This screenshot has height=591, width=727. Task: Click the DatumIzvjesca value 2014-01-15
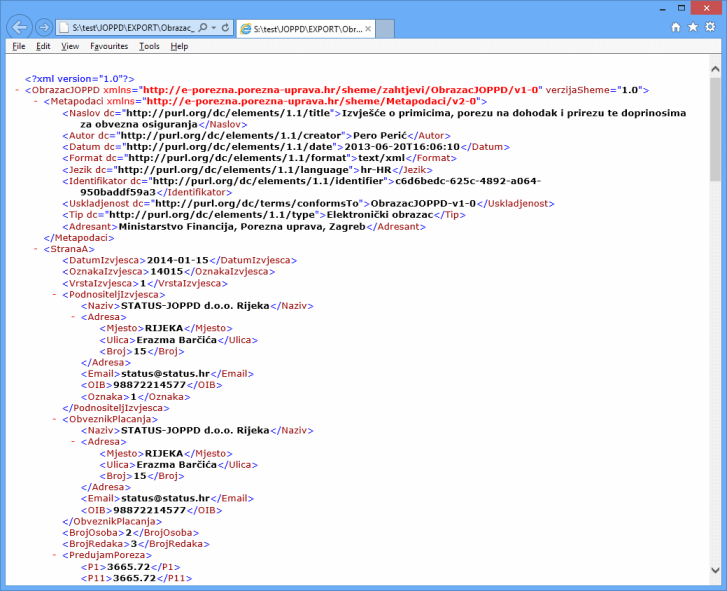178,260
